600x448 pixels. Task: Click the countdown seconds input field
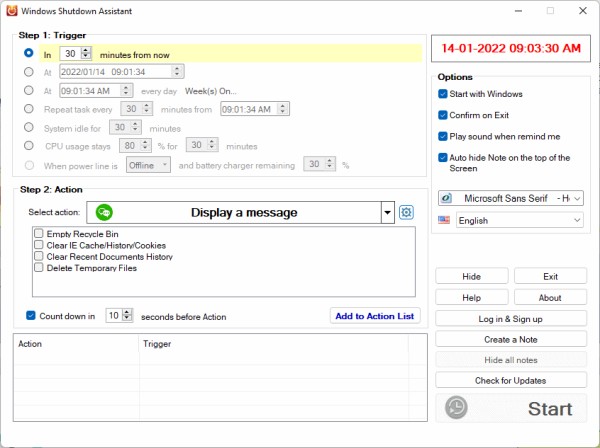(114, 315)
